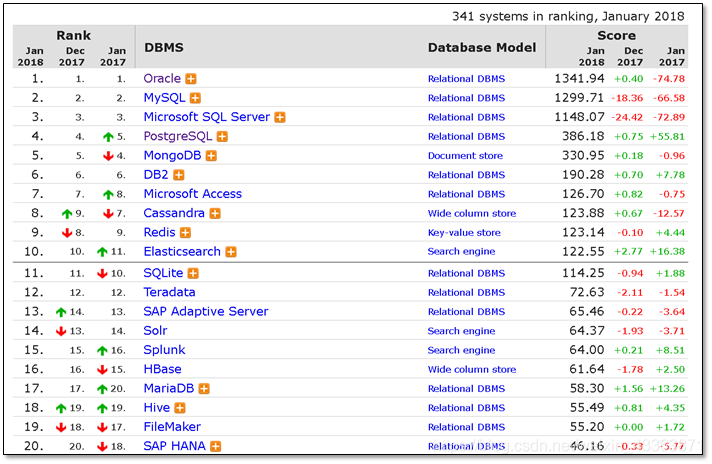Open the MongoDB link

click(x=172, y=156)
